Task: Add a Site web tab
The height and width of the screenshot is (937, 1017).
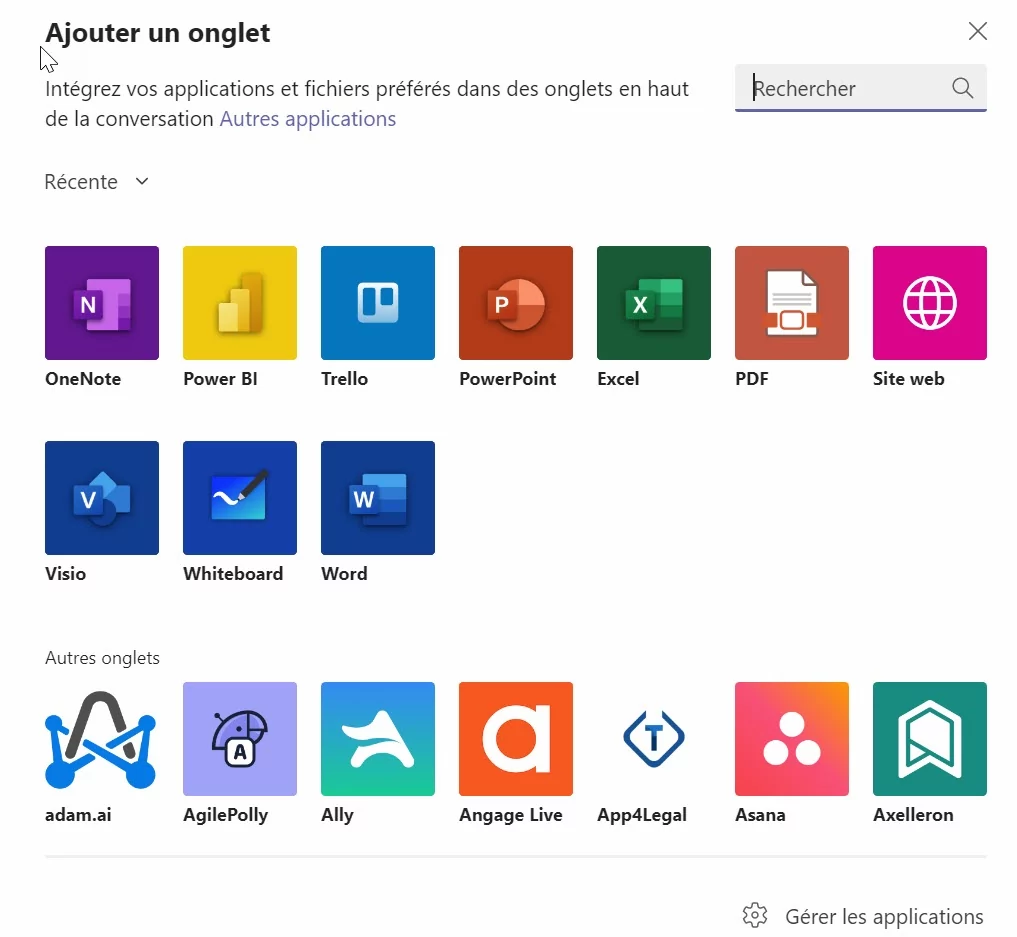Action: (x=930, y=303)
